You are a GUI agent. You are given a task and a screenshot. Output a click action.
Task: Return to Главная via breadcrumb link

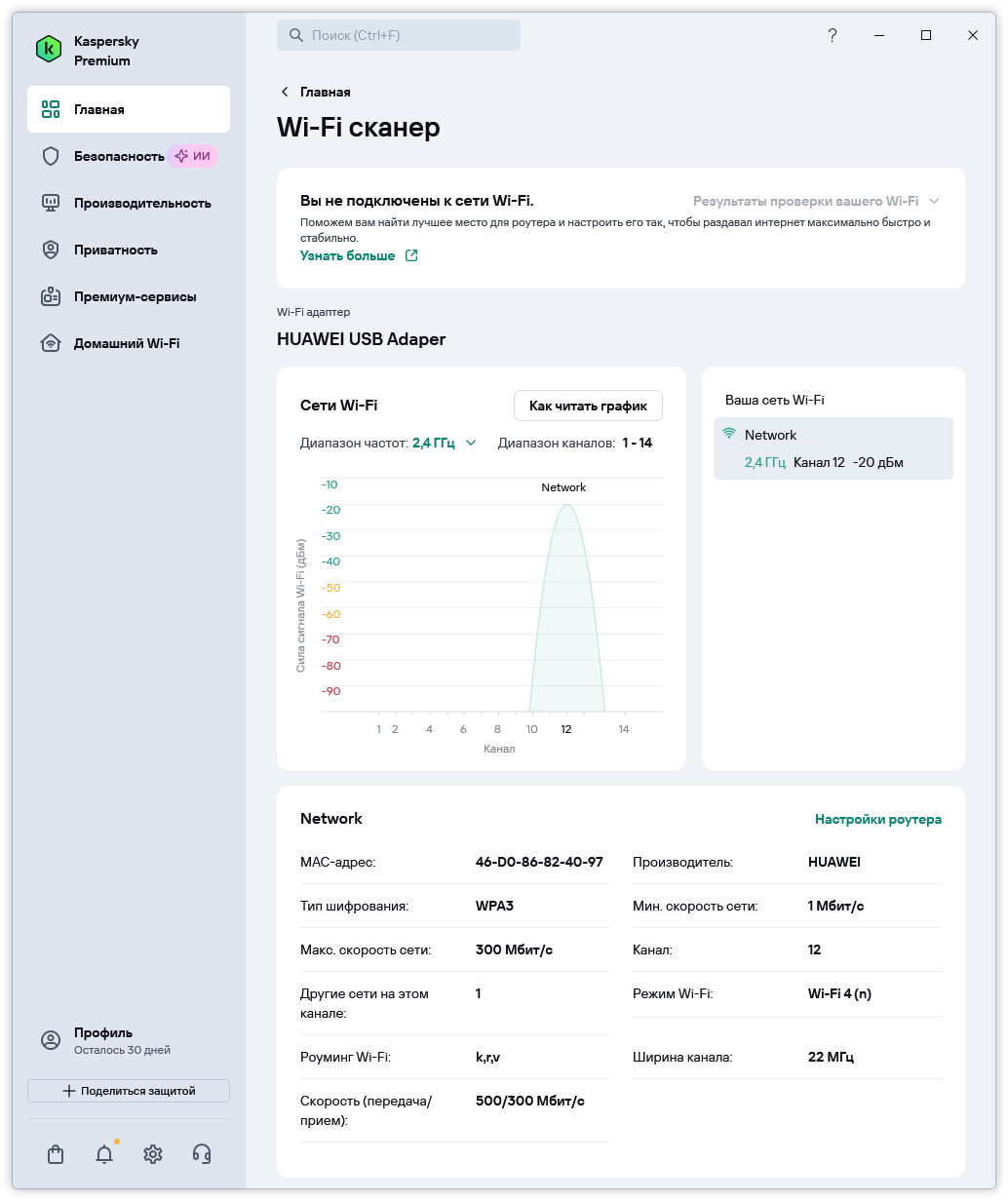[x=326, y=92]
